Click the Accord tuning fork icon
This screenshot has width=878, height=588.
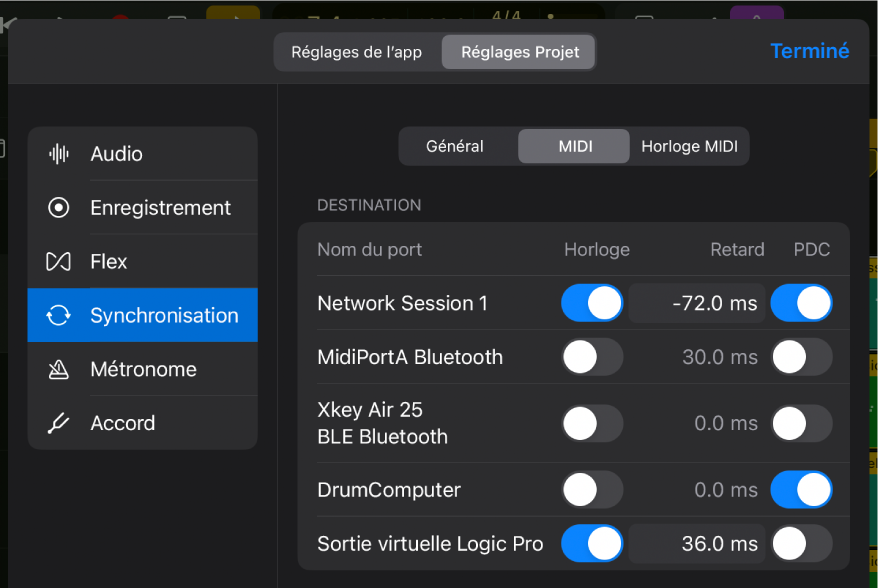tap(57, 422)
